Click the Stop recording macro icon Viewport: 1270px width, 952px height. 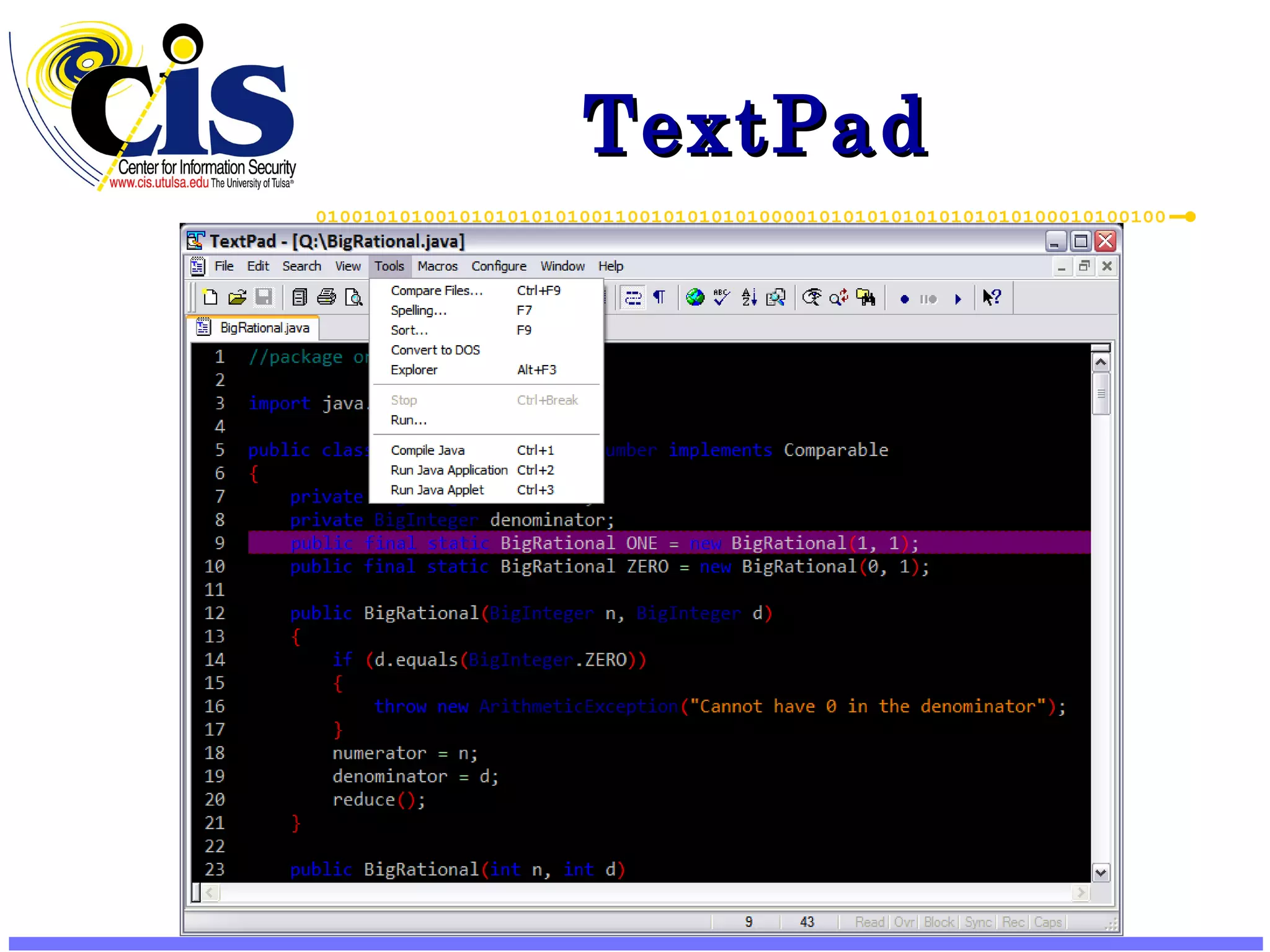(928, 299)
